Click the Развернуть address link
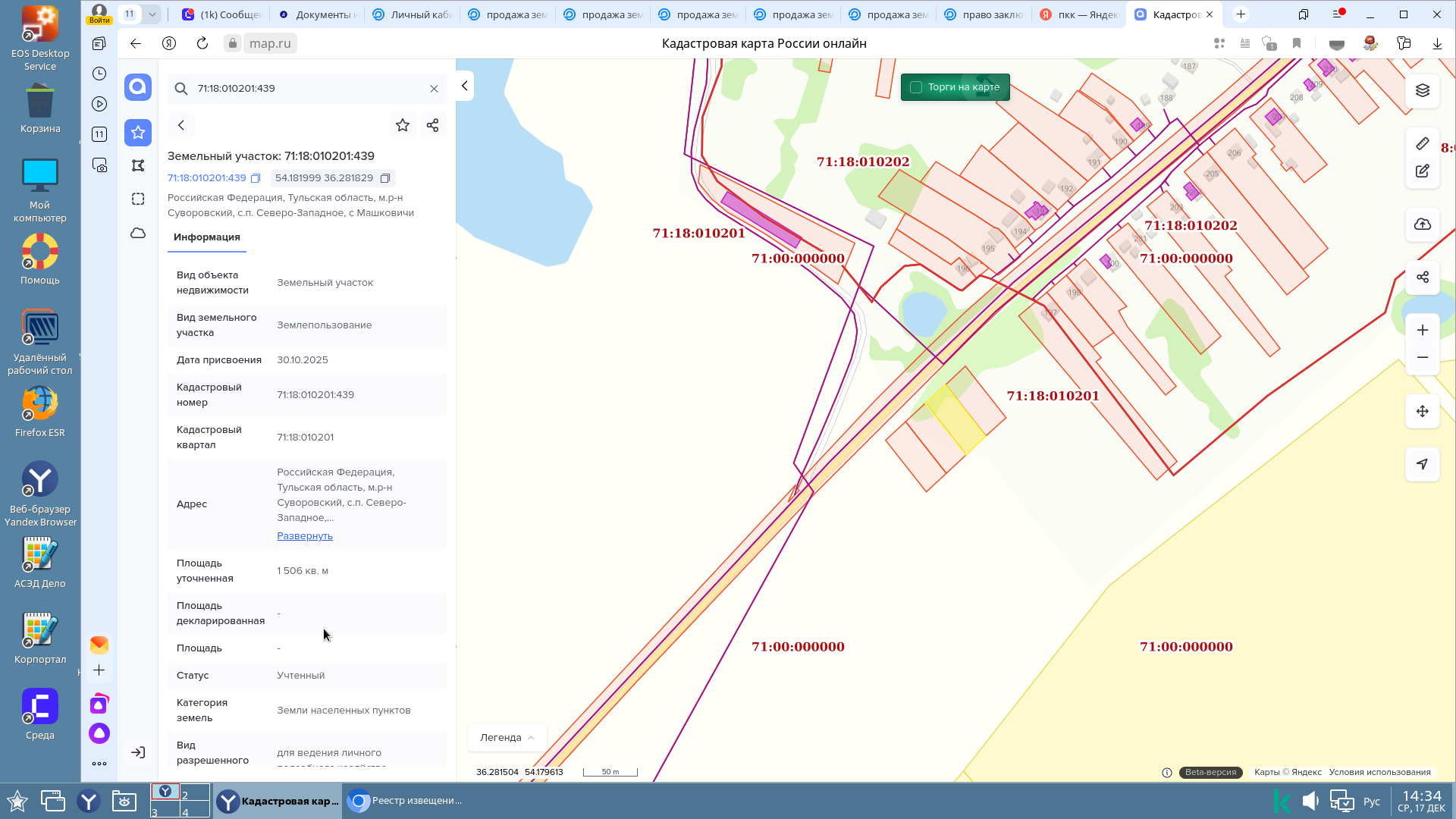This screenshot has height=819, width=1456. pos(304,536)
